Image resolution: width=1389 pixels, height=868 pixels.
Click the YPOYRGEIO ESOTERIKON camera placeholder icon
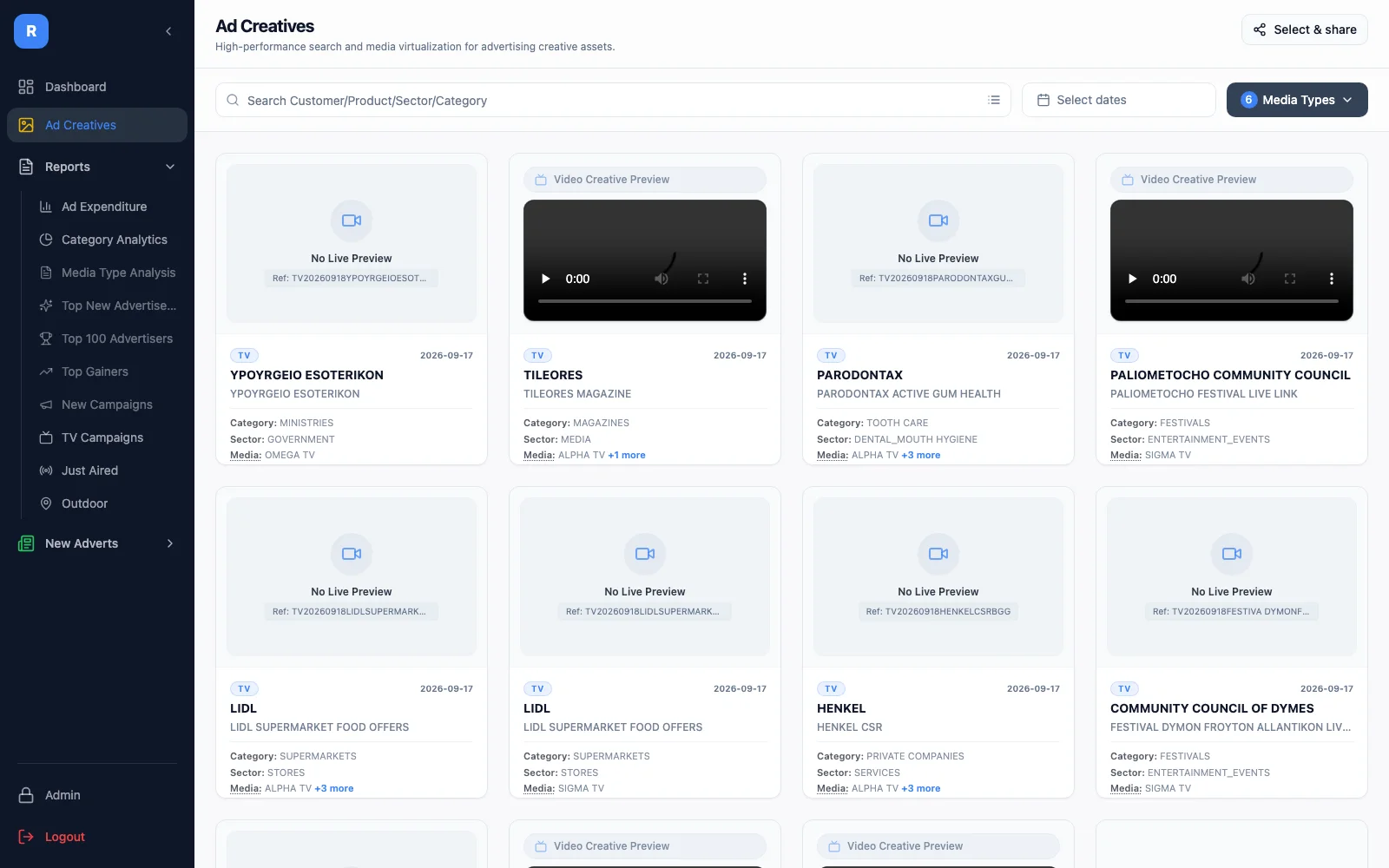[x=352, y=220]
